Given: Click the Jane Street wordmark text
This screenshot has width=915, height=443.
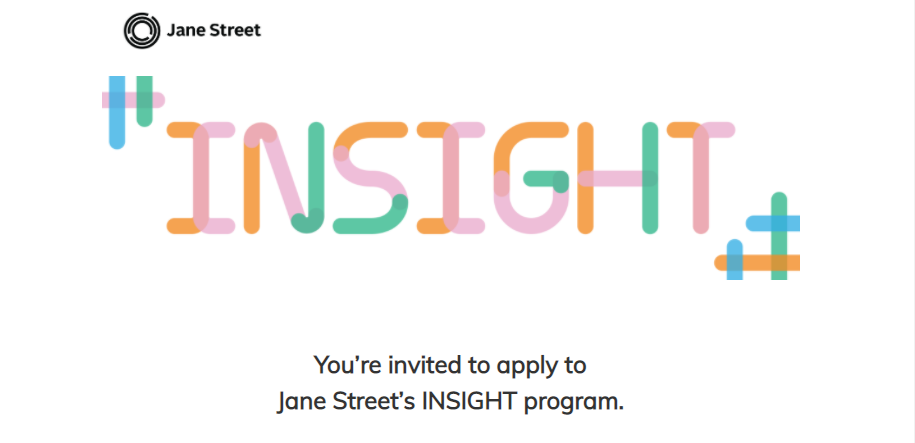Looking at the screenshot, I should [x=214, y=31].
